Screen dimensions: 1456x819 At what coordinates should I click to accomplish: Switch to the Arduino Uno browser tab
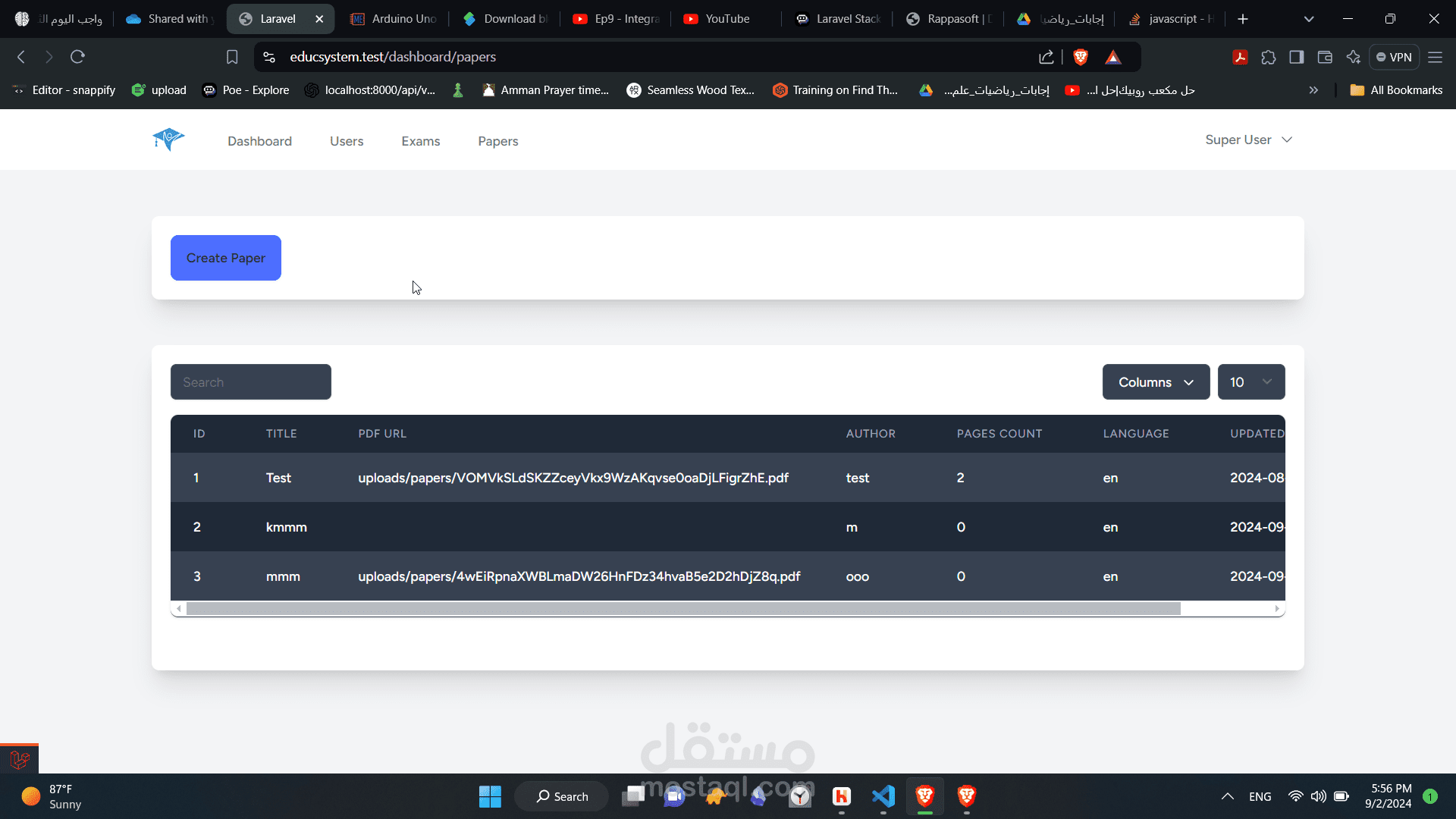point(394,19)
